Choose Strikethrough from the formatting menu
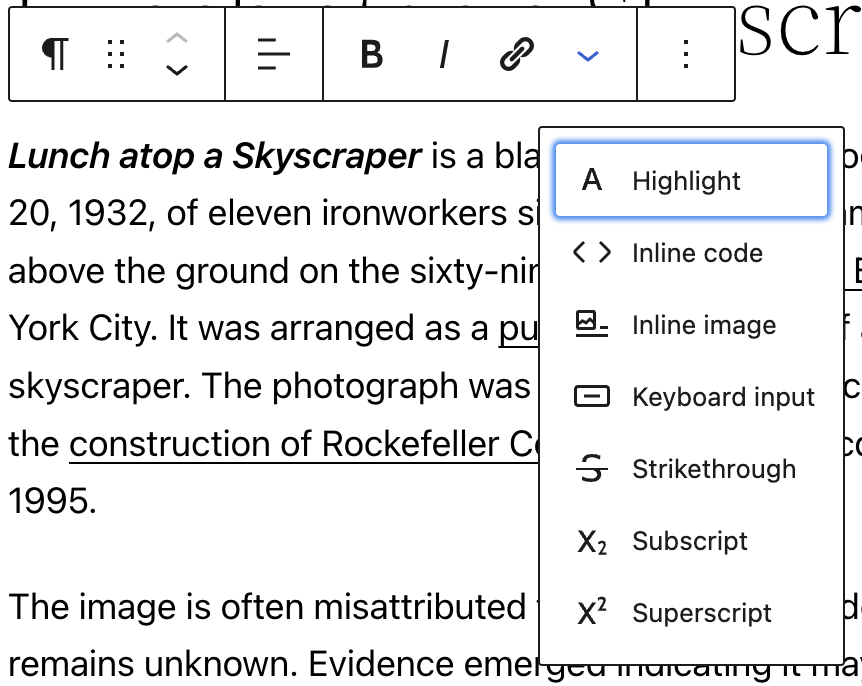 pos(713,468)
